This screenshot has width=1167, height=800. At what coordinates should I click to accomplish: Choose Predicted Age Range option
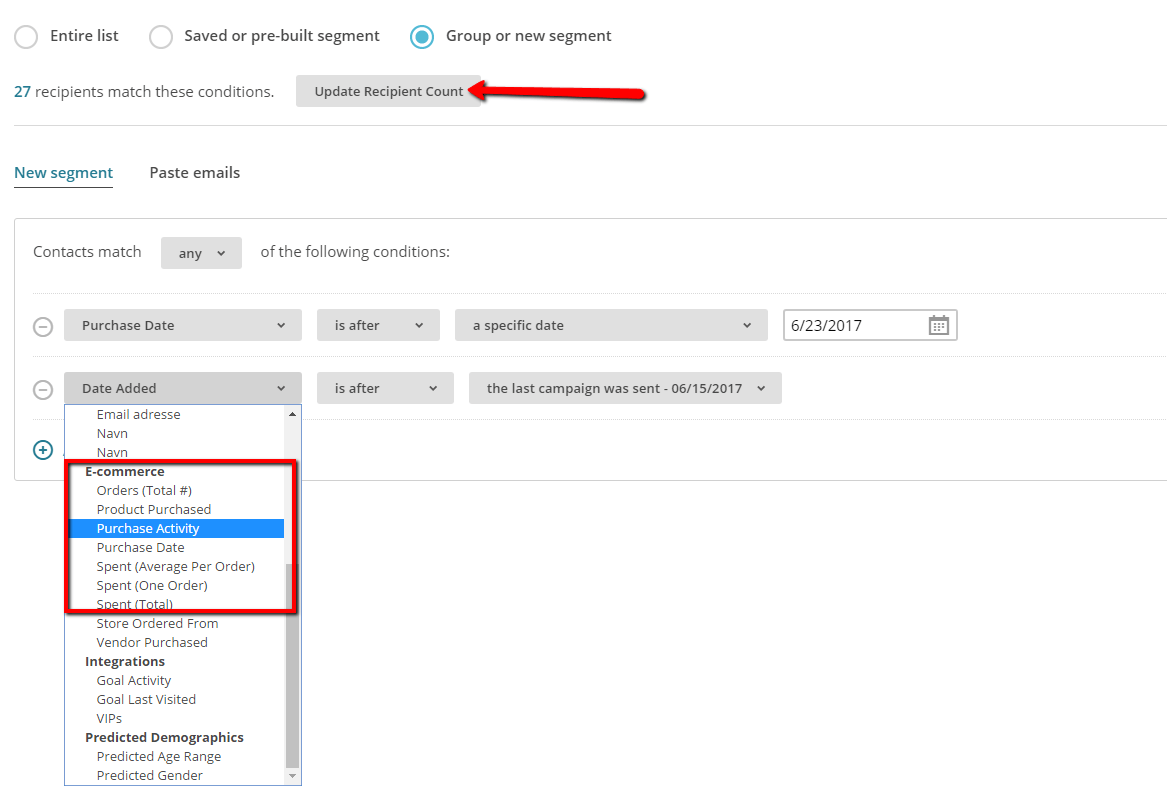coord(159,756)
